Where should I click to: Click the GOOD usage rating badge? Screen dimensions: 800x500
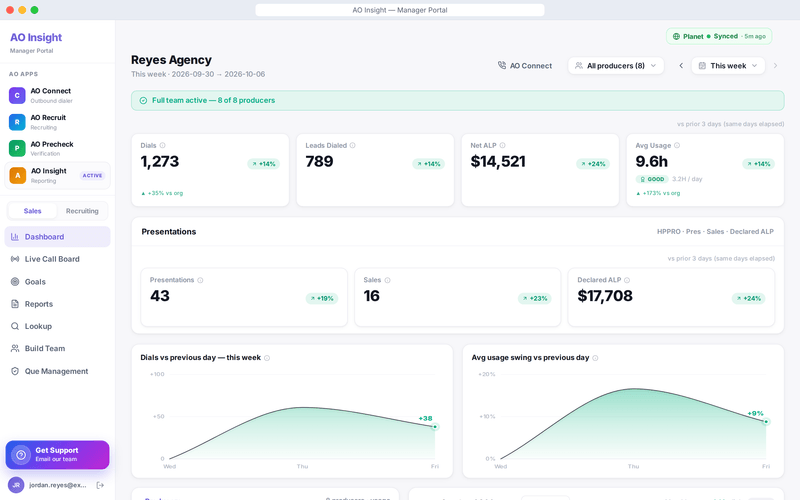tap(652, 179)
